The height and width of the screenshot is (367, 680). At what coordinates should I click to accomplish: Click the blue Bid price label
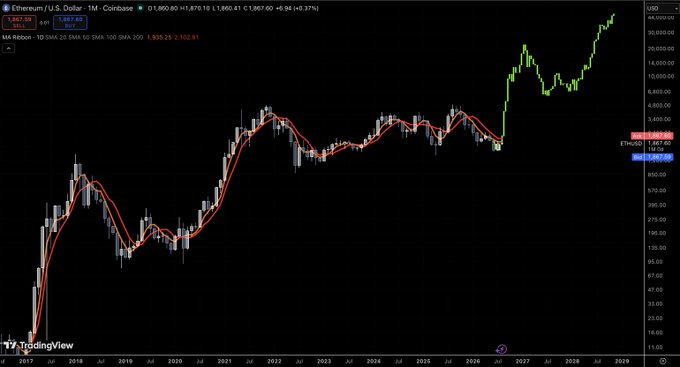(x=652, y=157)
